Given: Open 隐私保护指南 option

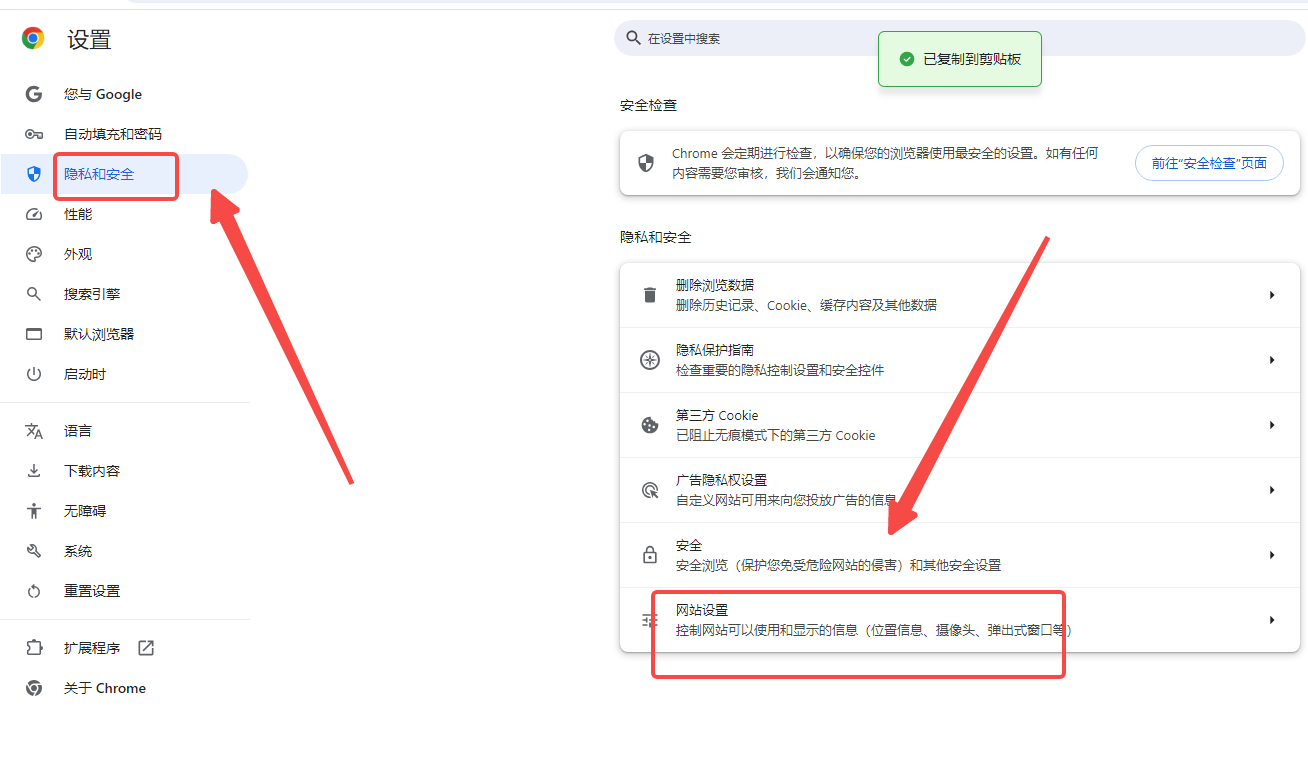Looking at the screenshot, I should point(960,360).
